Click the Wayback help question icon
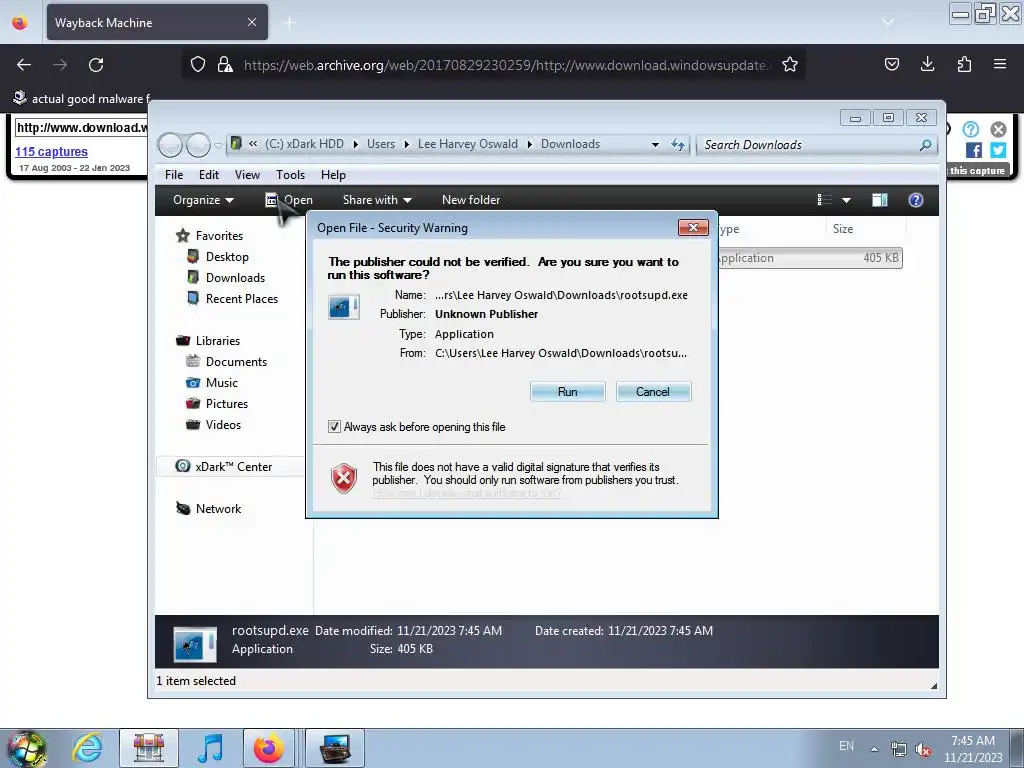Image resolution: width=1024 pixels, height=768 pixels. 970,129
